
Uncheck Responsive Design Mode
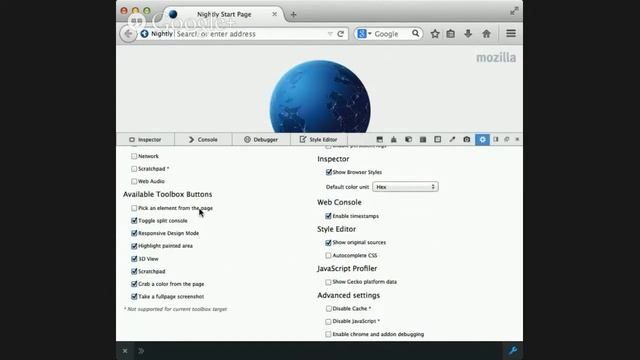(x=134, y=233)
